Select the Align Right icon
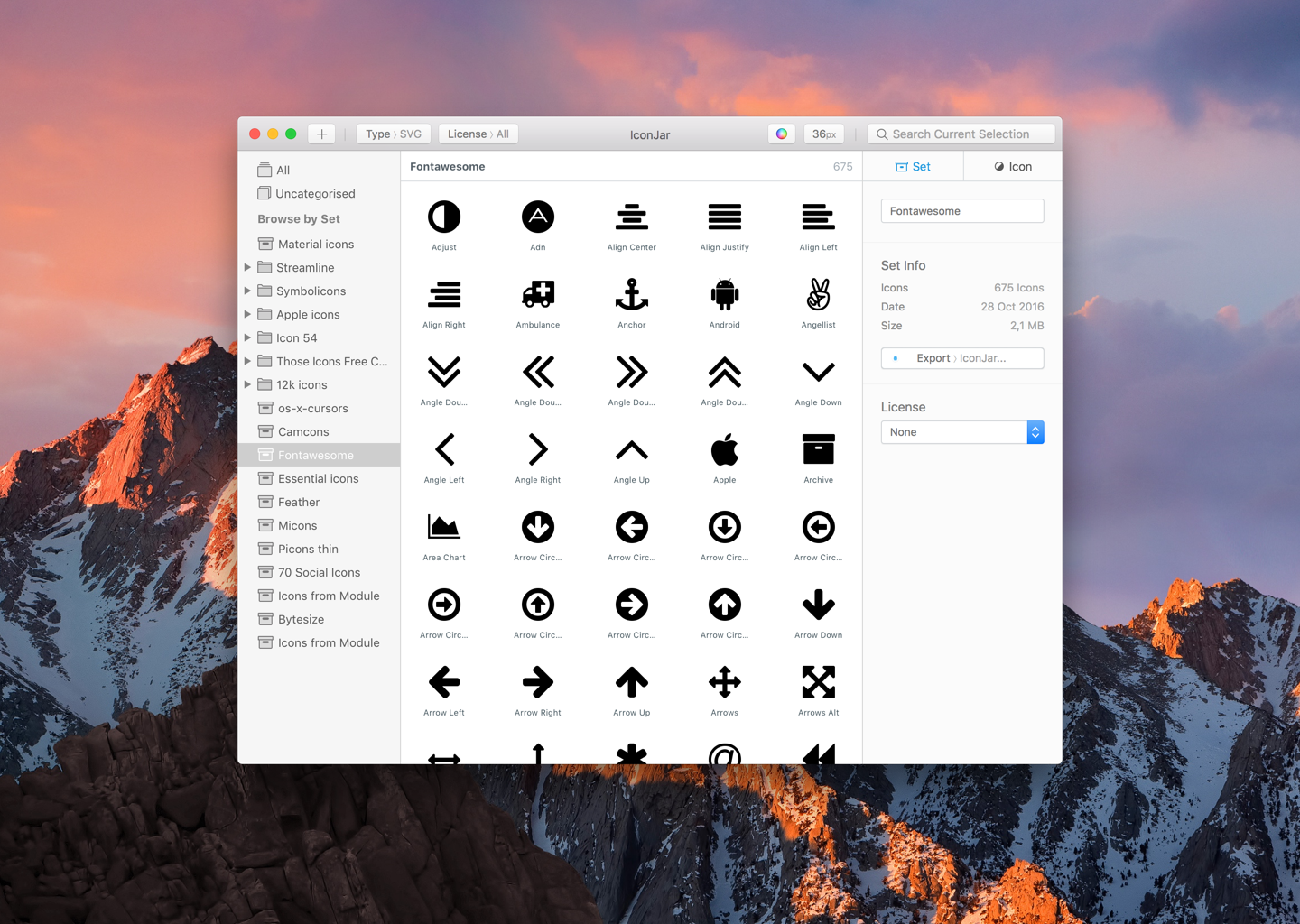 pyautogui.click(x=444, y=295)
